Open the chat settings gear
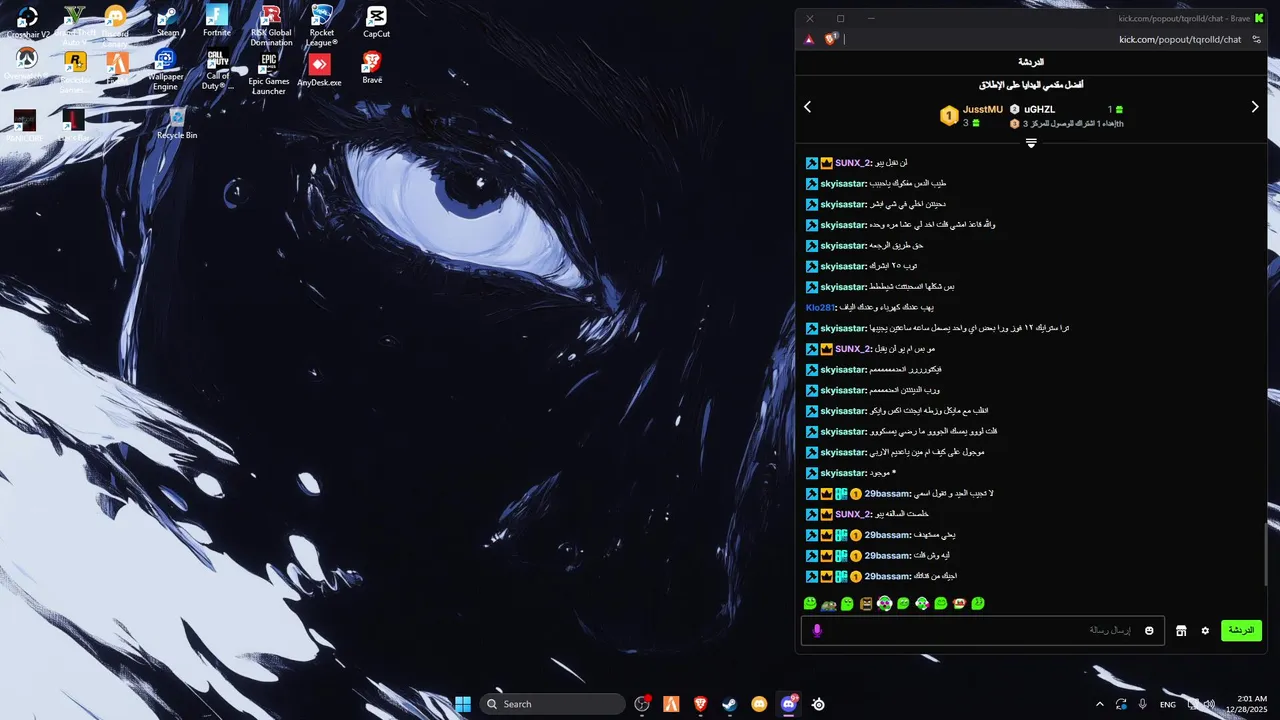This screenshot has height=720, width=1280. [x=1205, y=631]
